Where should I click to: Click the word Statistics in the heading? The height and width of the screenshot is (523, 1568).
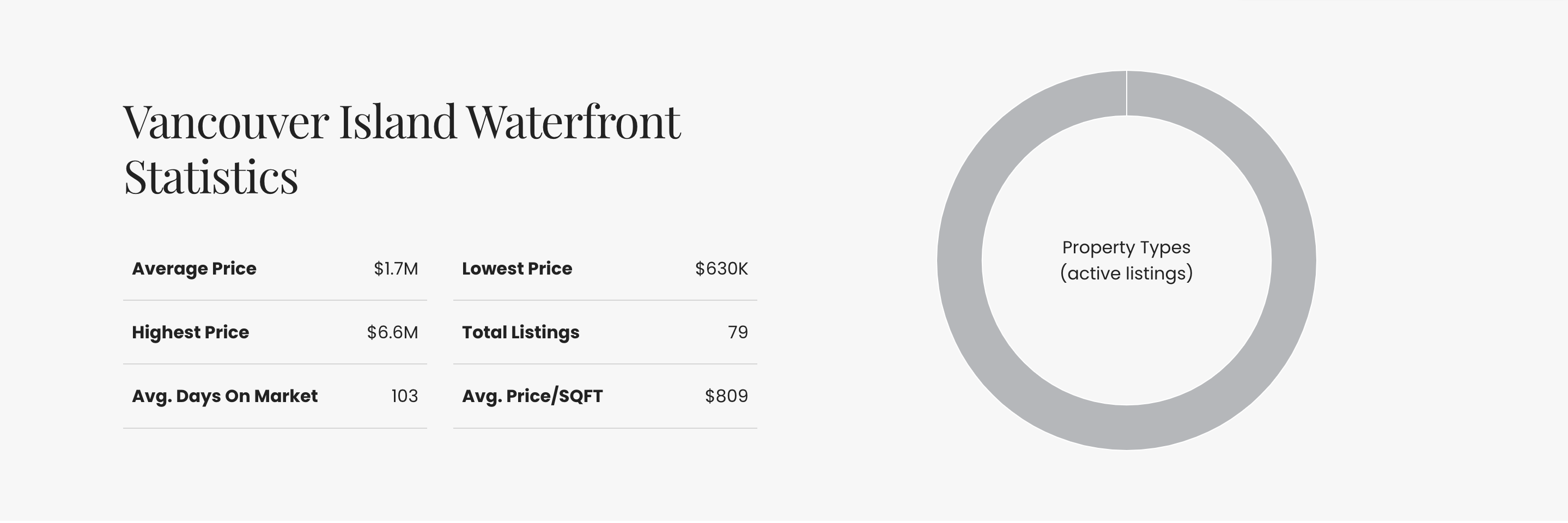tap(211, 177)
